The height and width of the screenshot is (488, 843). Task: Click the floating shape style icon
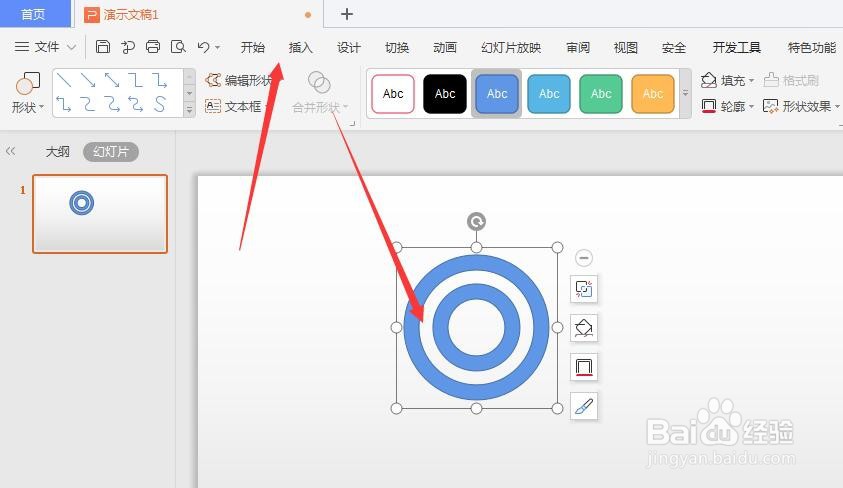(x=584, y=289)
